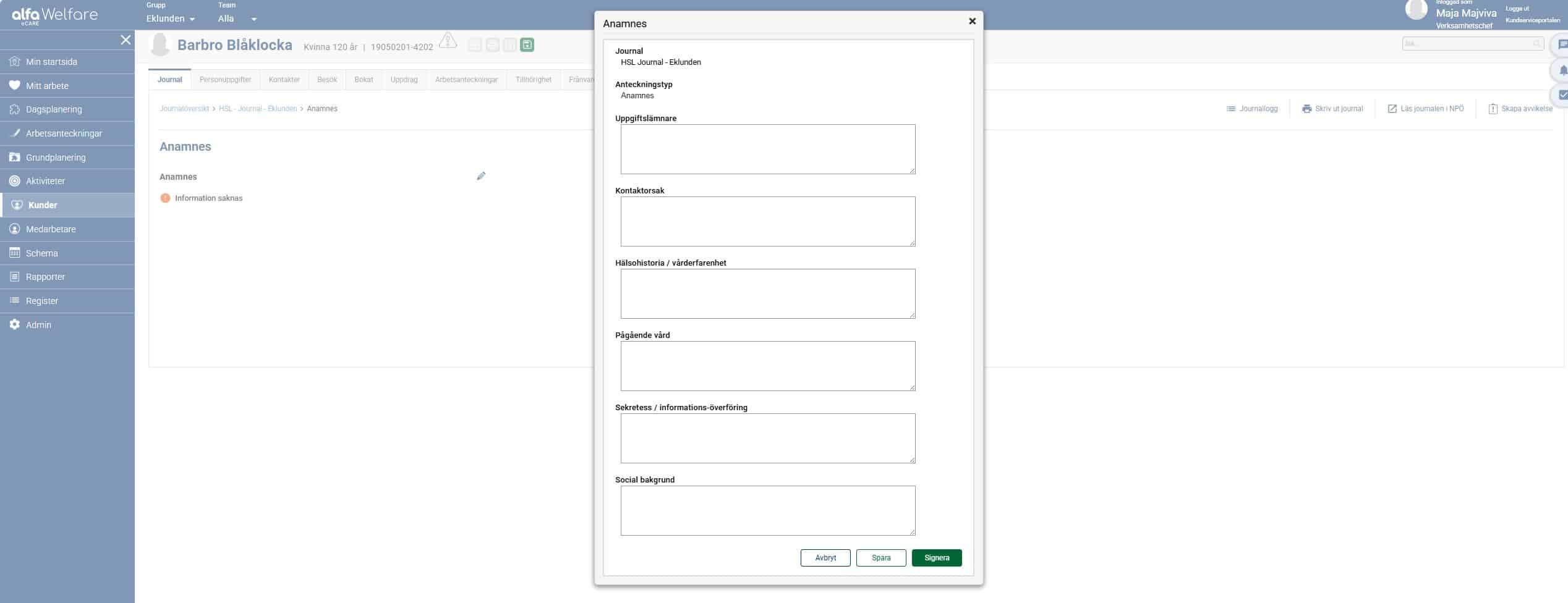Click the green save icon by patient header
The height and width of the screenshot is (603, 1568).
click(527, 45)
